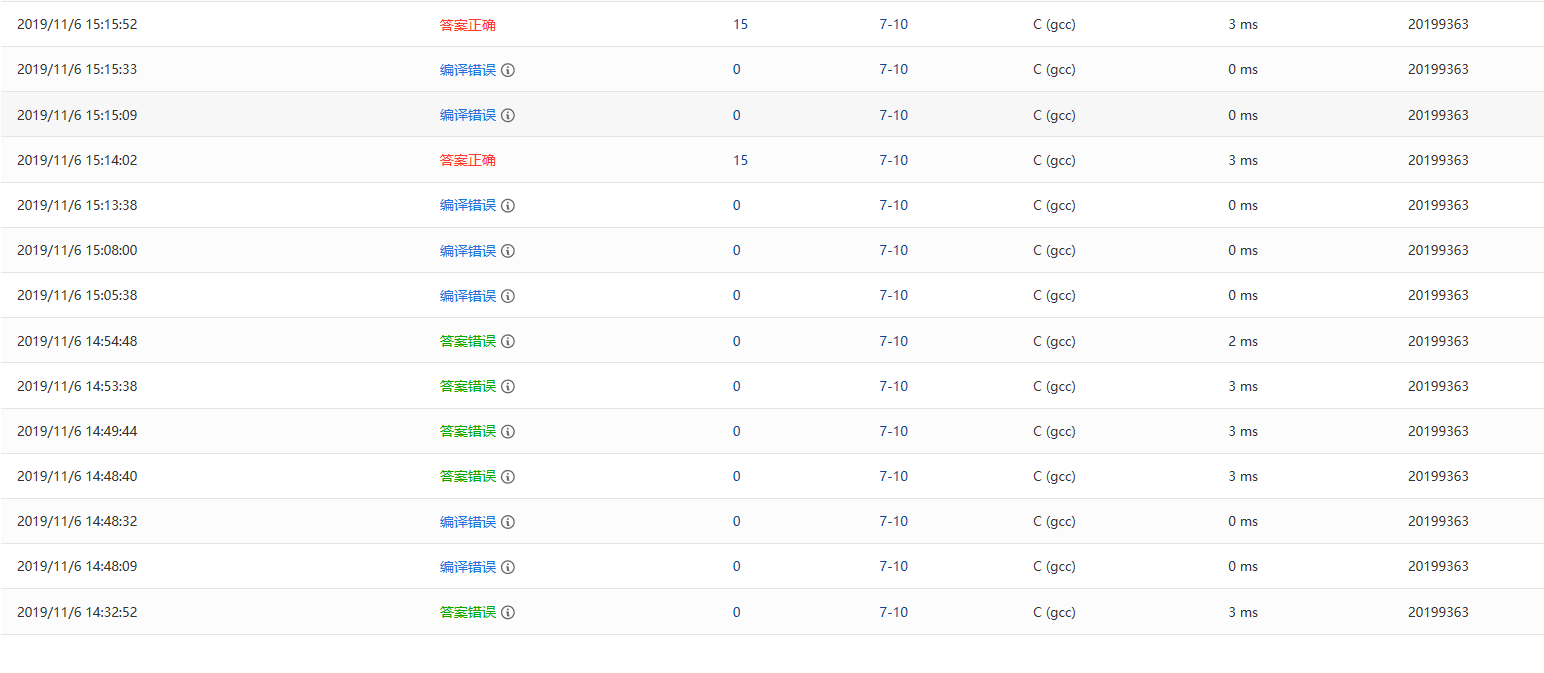Open info icon for 14:49:44 wrong answer
Image resolution: width=1544 pixels, height=673 pixels.
coord(508,431)
